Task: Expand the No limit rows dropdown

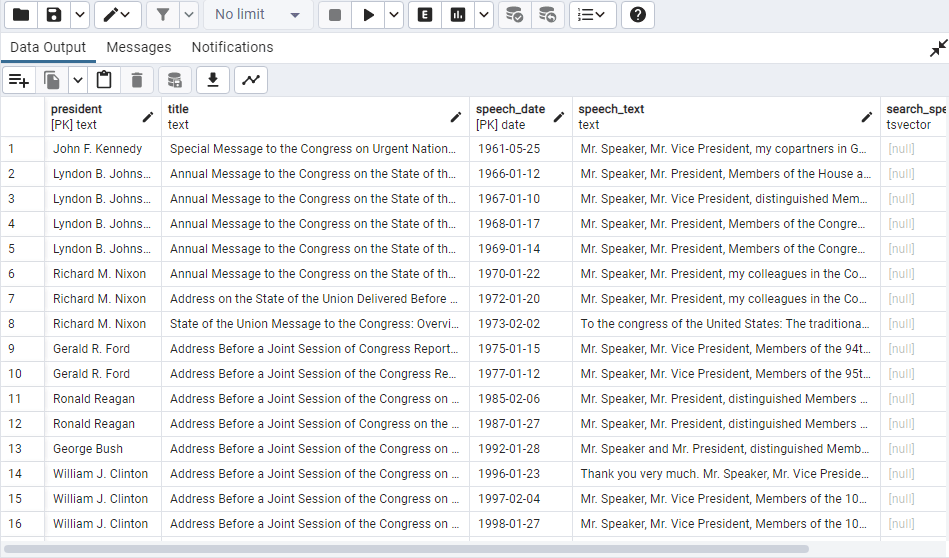Action: coord(257,15)
